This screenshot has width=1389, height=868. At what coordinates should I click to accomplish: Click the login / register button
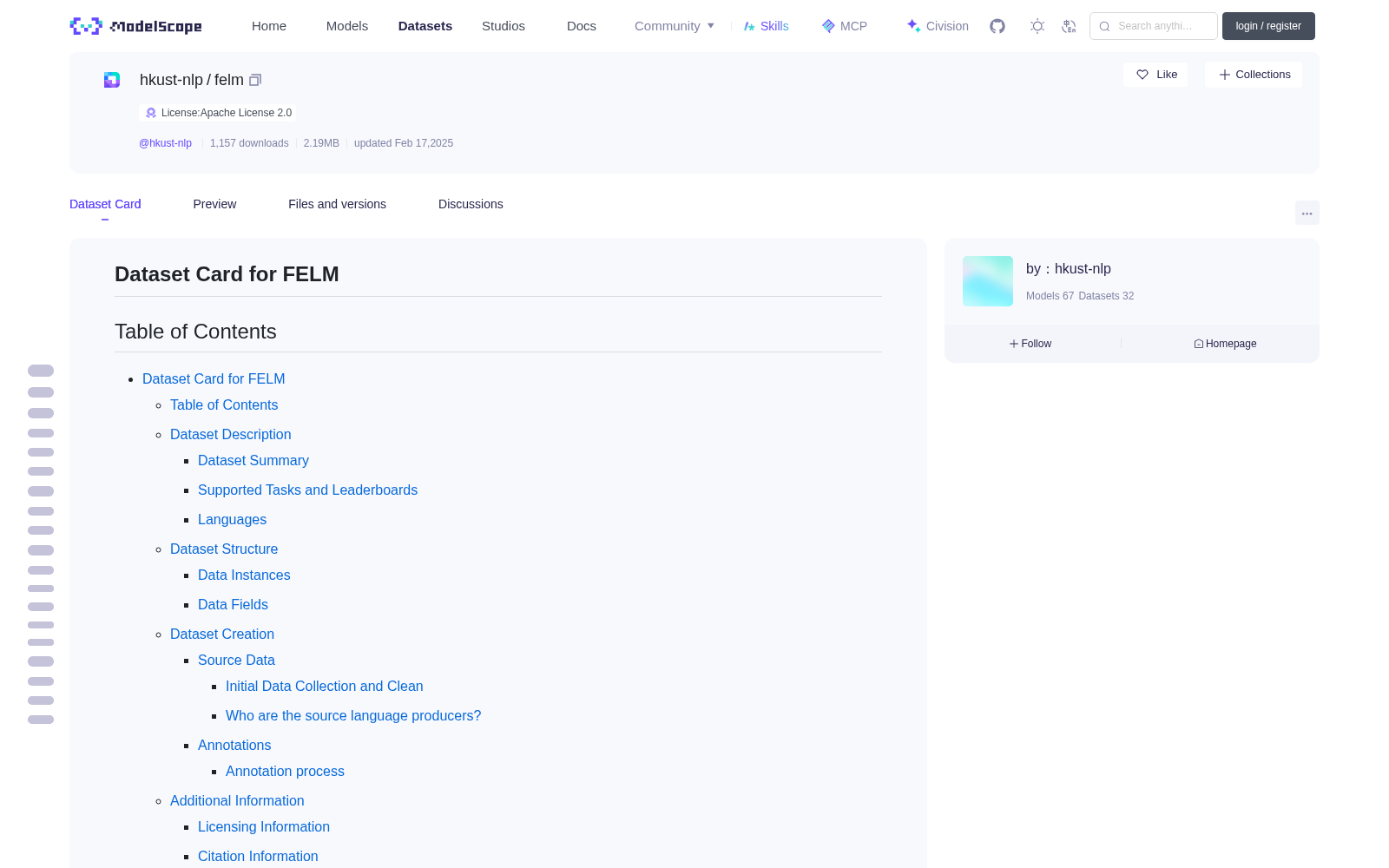1268,26
